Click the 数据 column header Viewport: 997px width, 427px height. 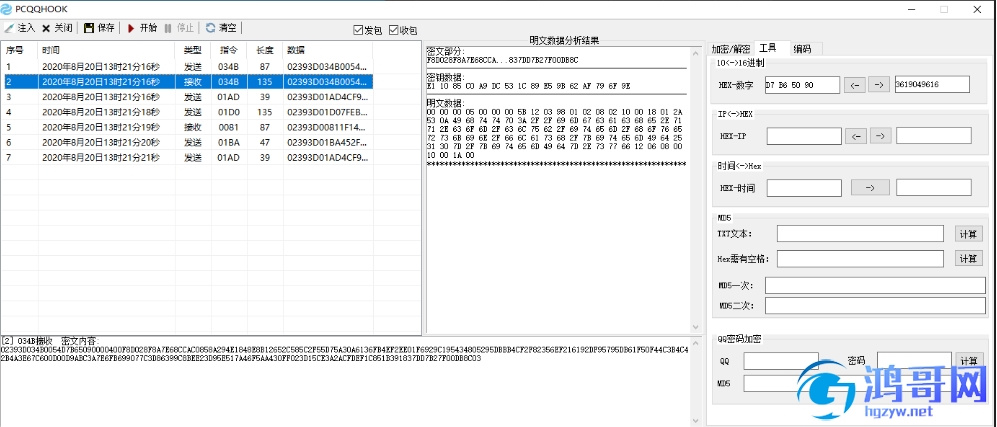coord(327,50)
